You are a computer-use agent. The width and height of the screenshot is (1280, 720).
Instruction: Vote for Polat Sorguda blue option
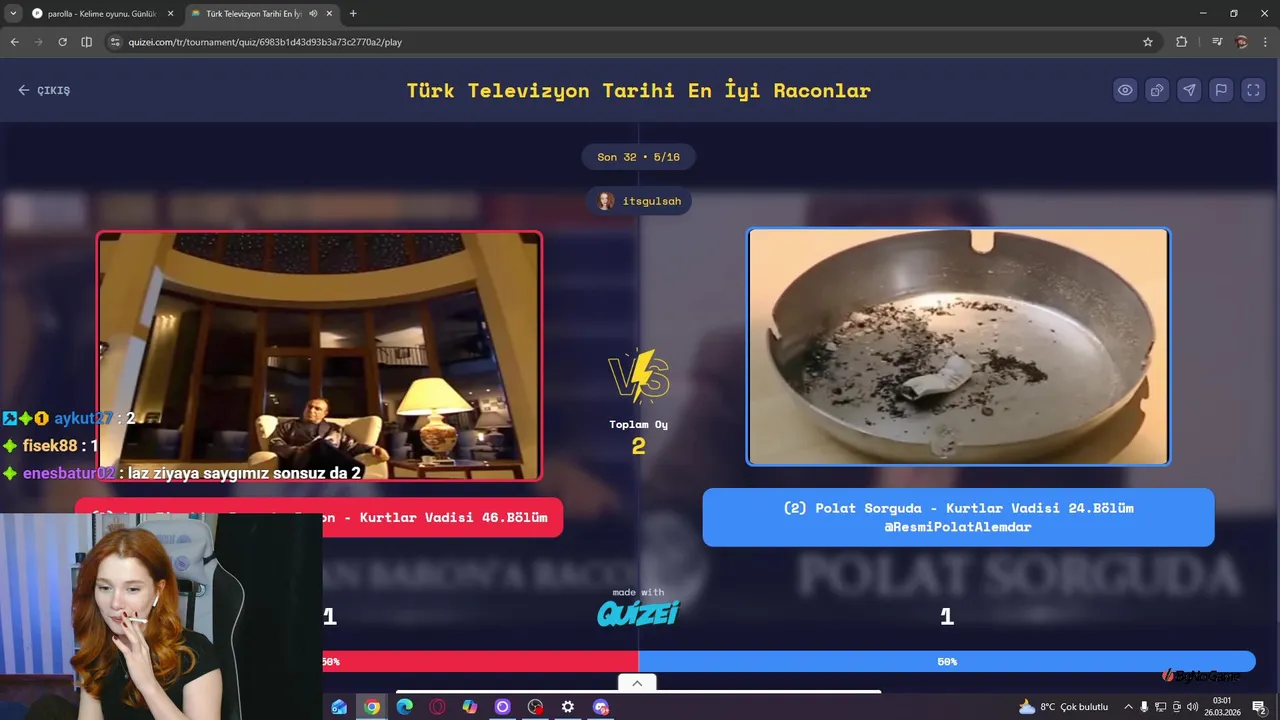[x=958, y=517]
